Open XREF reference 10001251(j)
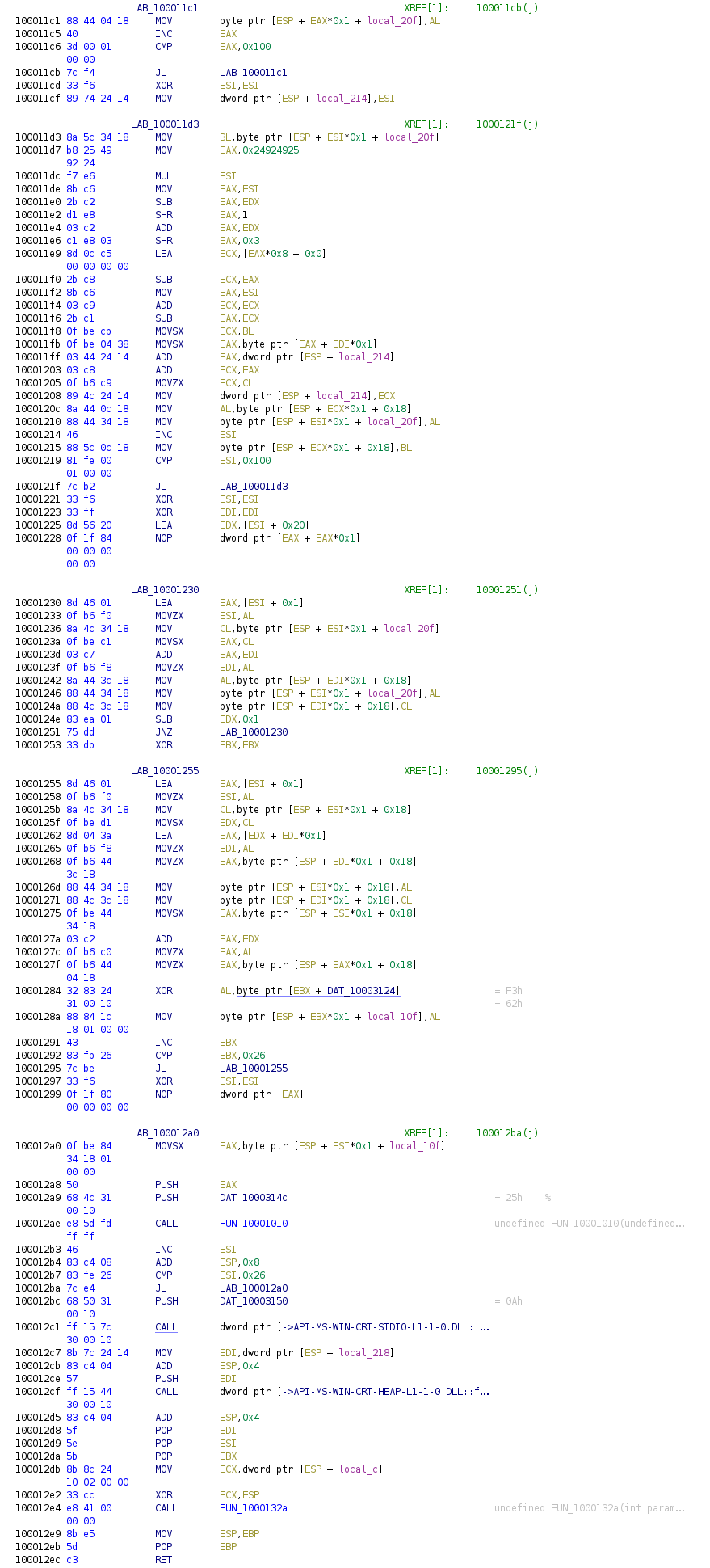 click(x=507, y=590)
